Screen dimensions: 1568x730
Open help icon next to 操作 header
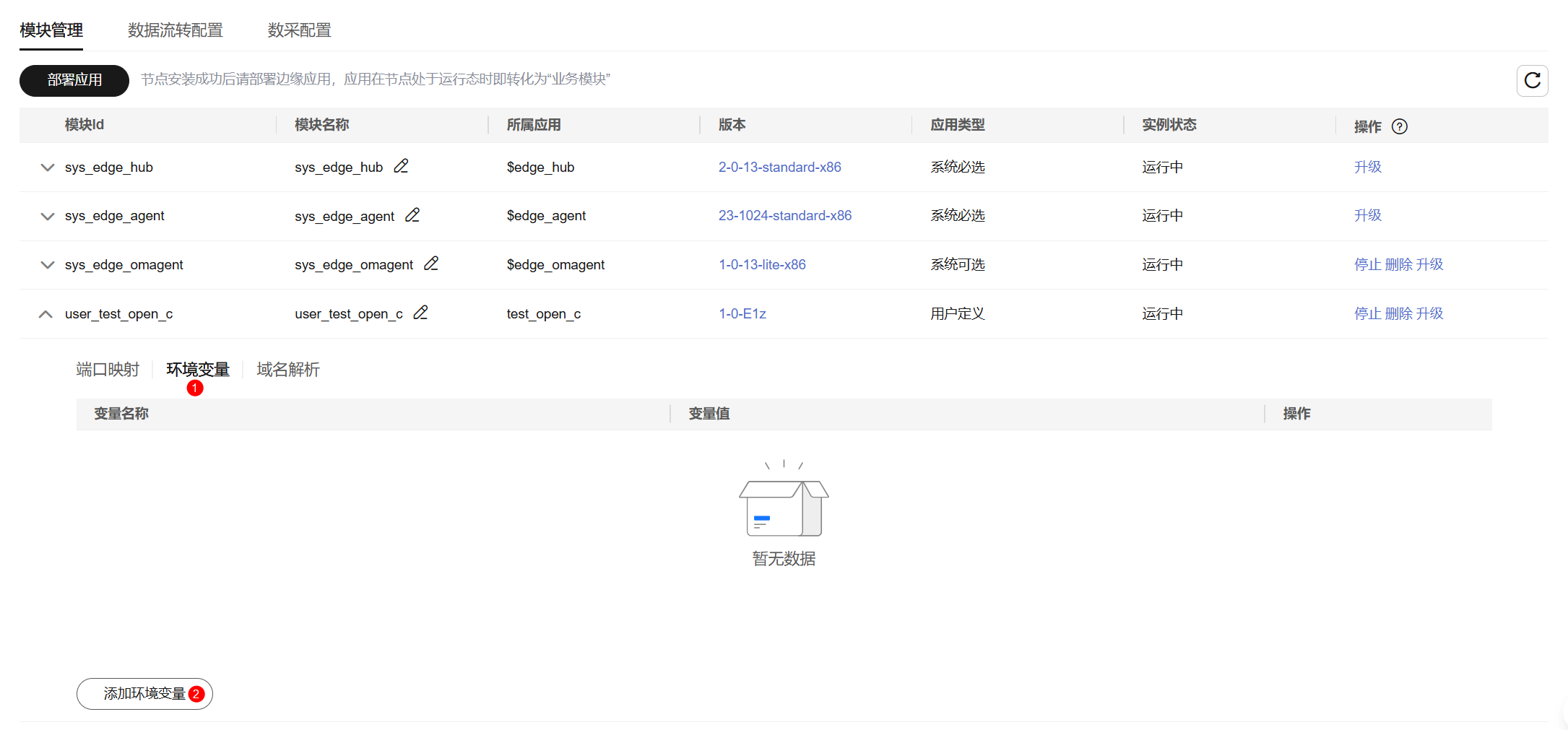tap(1399, 126)
